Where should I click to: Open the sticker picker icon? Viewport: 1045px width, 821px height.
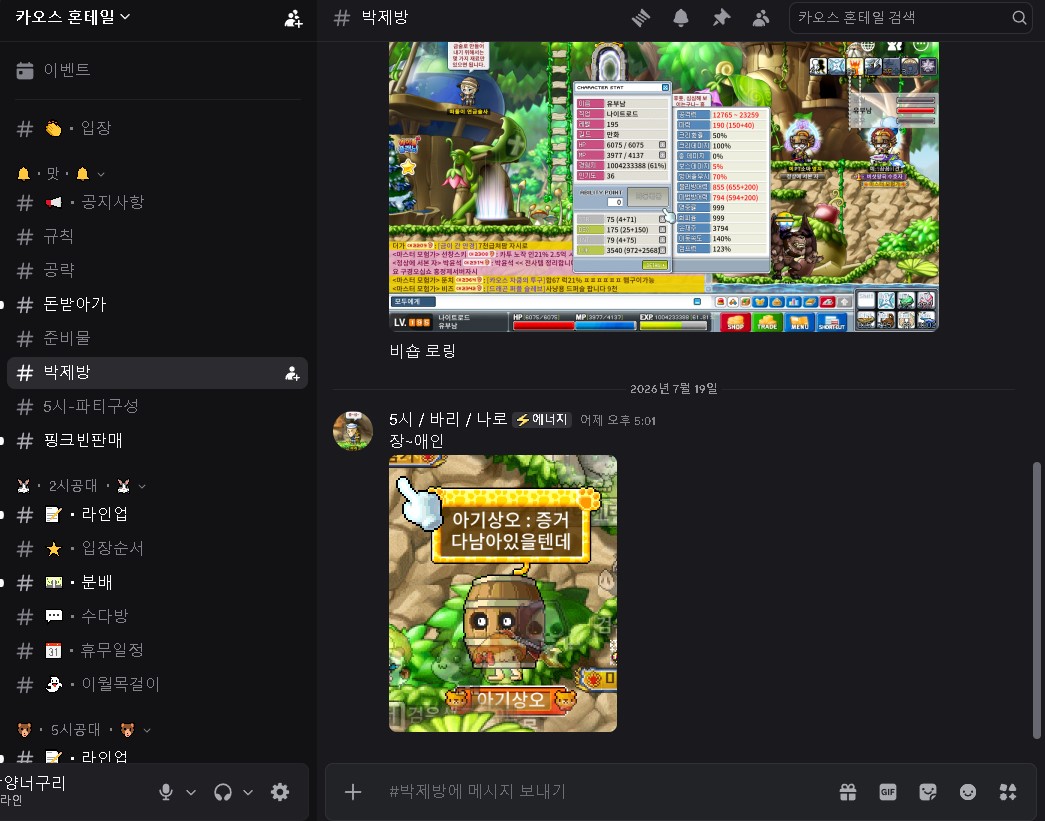pos(928,792)
